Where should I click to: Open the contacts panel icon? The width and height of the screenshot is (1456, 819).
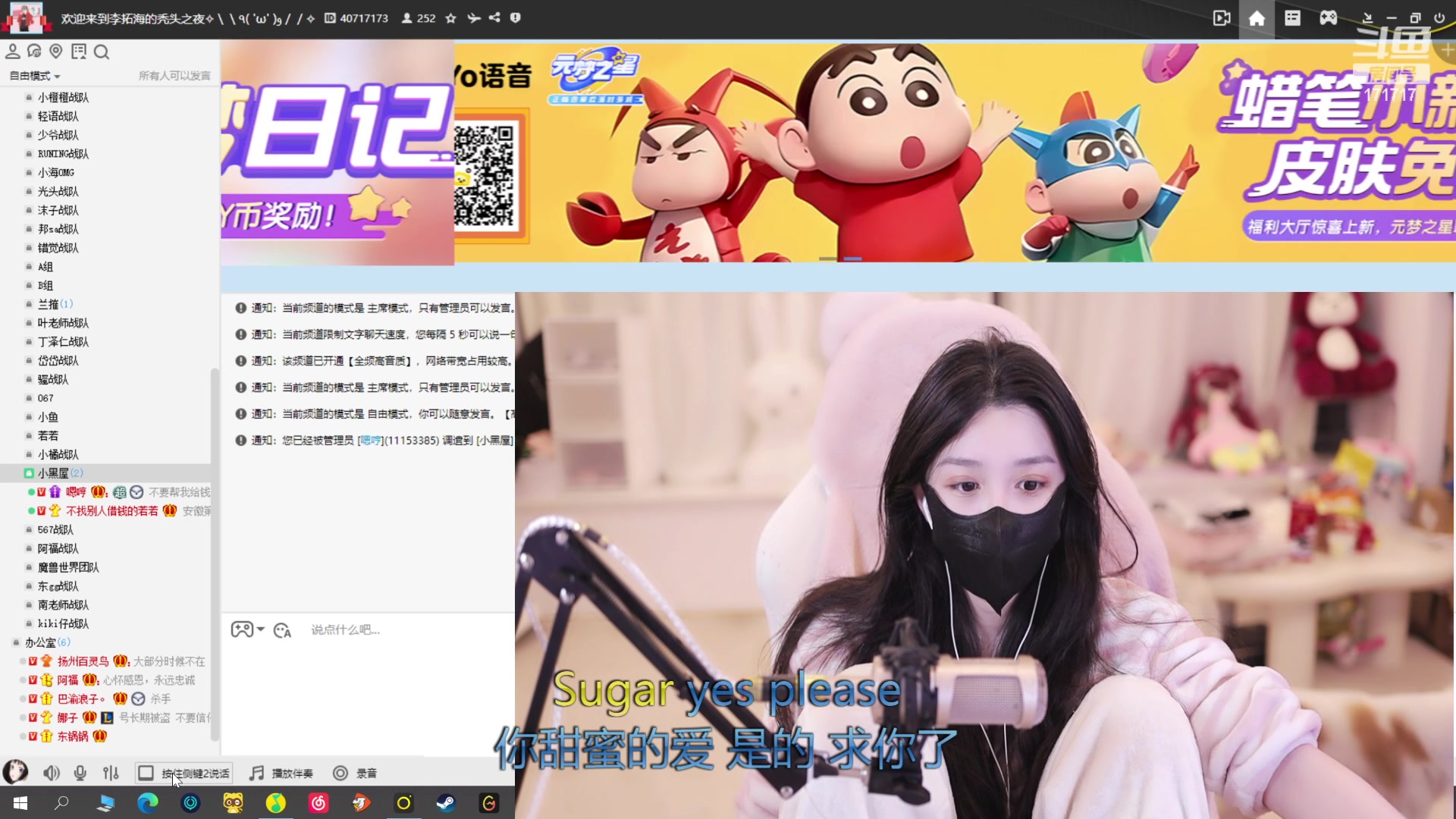coord(13,51)
